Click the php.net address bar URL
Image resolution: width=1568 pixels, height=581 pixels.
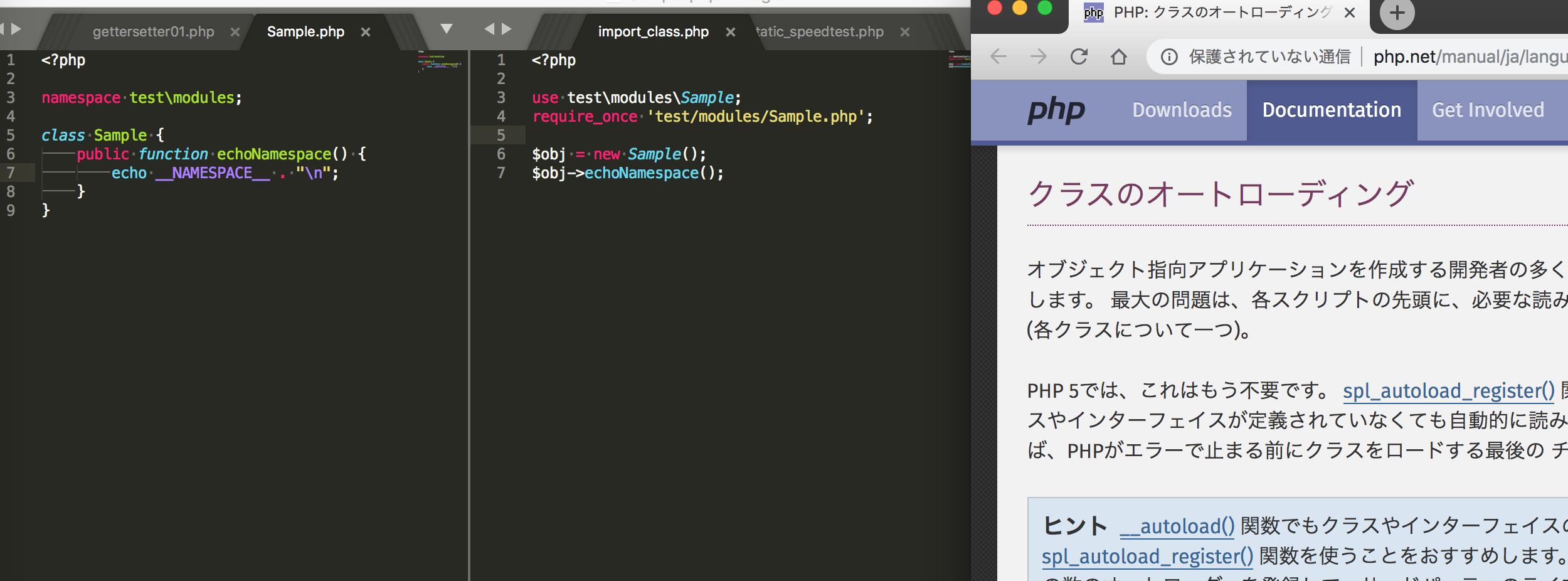pos(1468,57)
